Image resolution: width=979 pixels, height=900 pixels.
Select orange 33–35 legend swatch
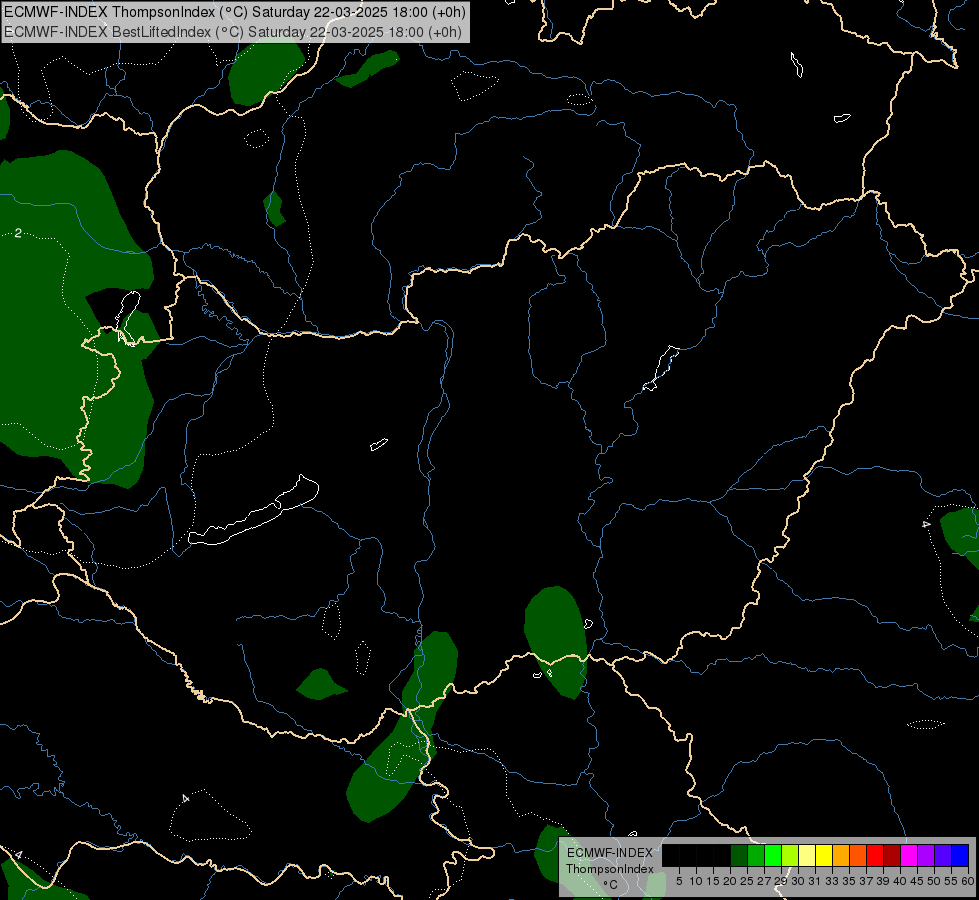click(x=841, y=855)
